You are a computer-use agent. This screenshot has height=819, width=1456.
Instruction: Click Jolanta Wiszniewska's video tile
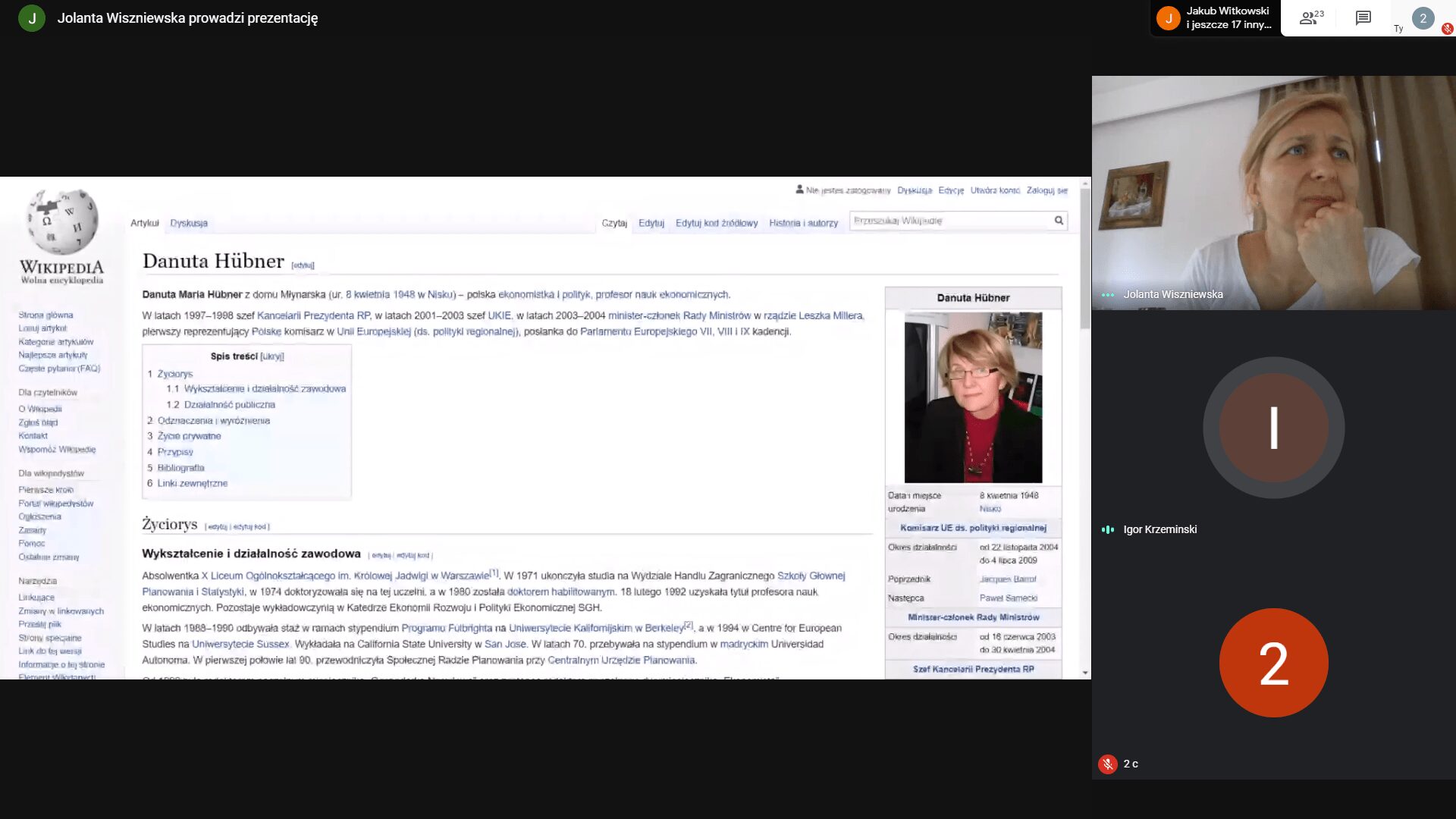pos(1273,193)
